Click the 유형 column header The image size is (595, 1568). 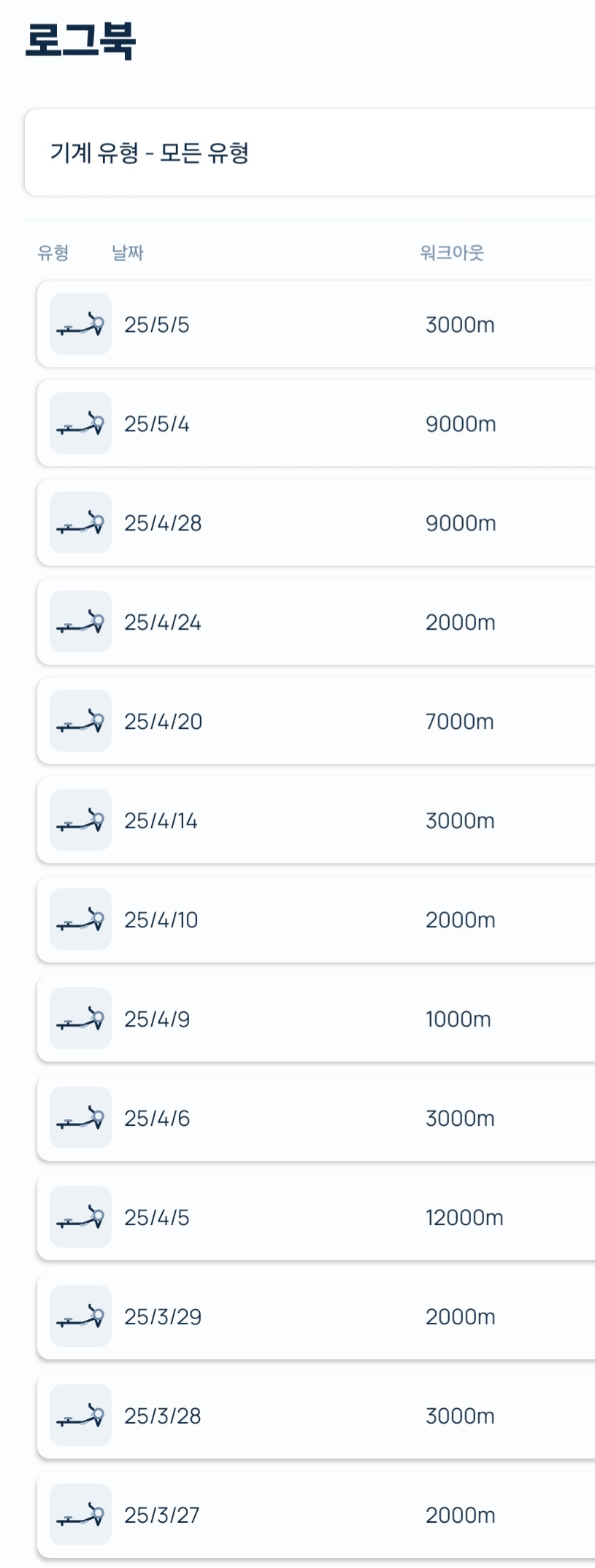coord(53,252)
